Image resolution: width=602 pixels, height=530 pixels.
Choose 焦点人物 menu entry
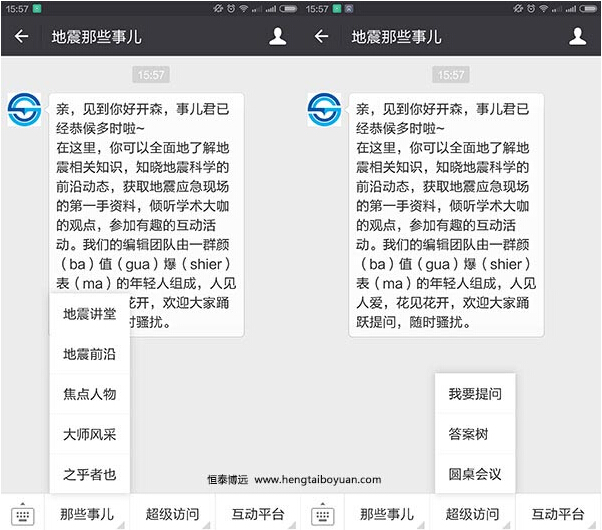(90, 394)
